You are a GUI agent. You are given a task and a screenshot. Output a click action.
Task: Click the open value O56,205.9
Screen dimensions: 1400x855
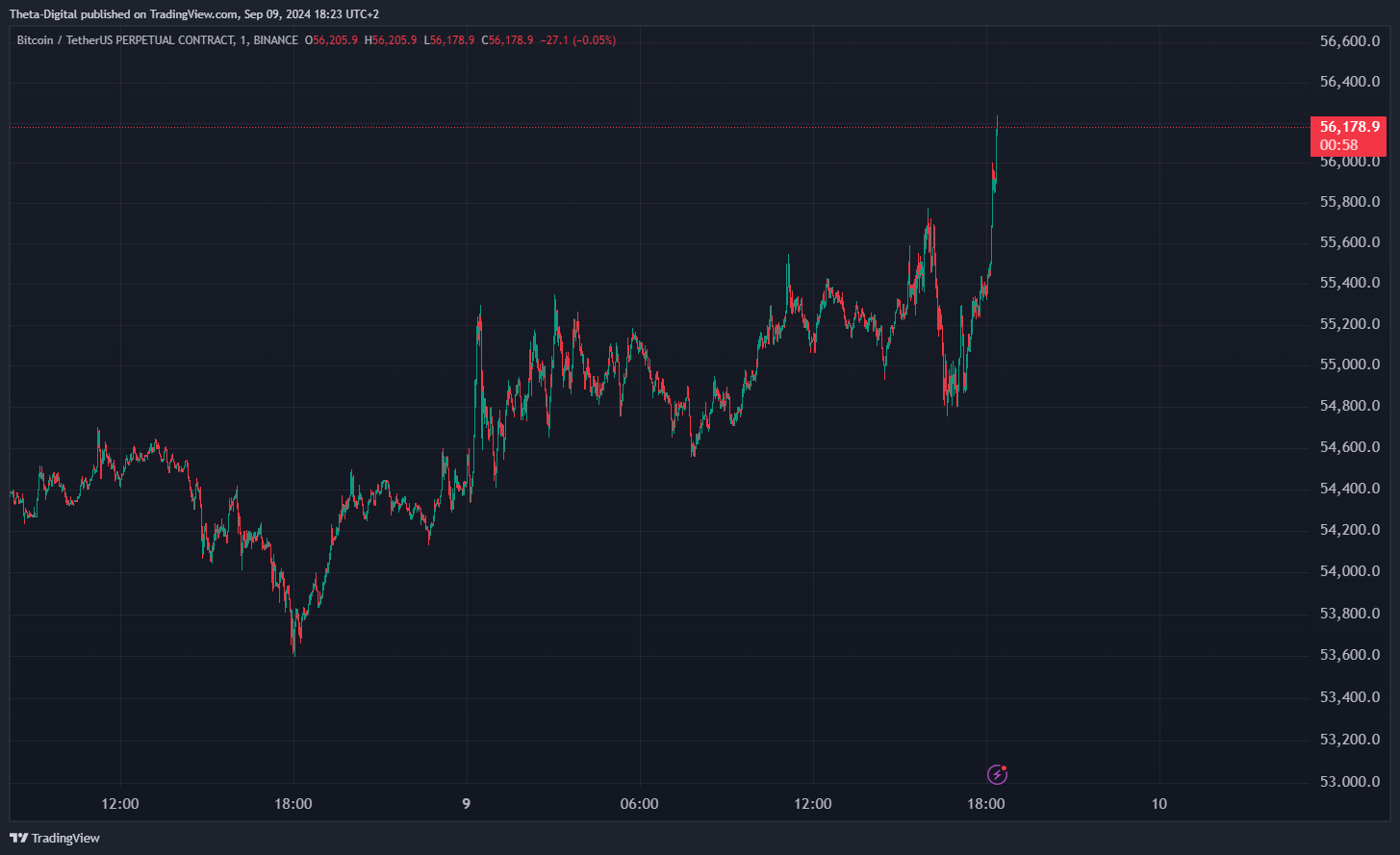(x=331, y=40)
